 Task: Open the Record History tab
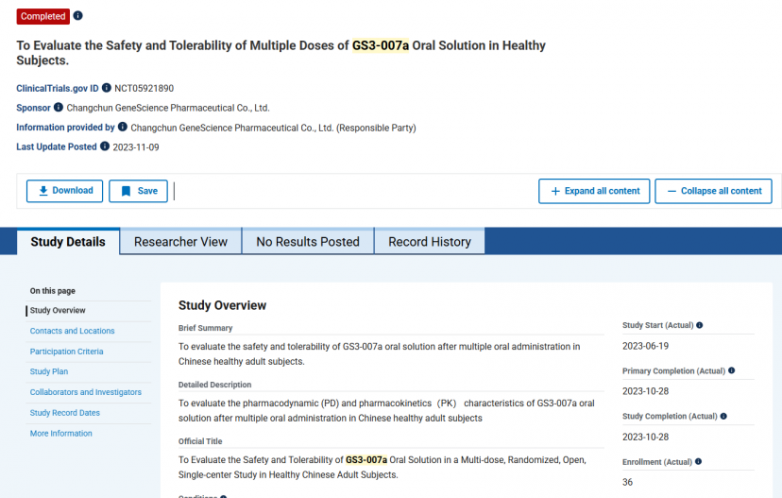[429, 242]
